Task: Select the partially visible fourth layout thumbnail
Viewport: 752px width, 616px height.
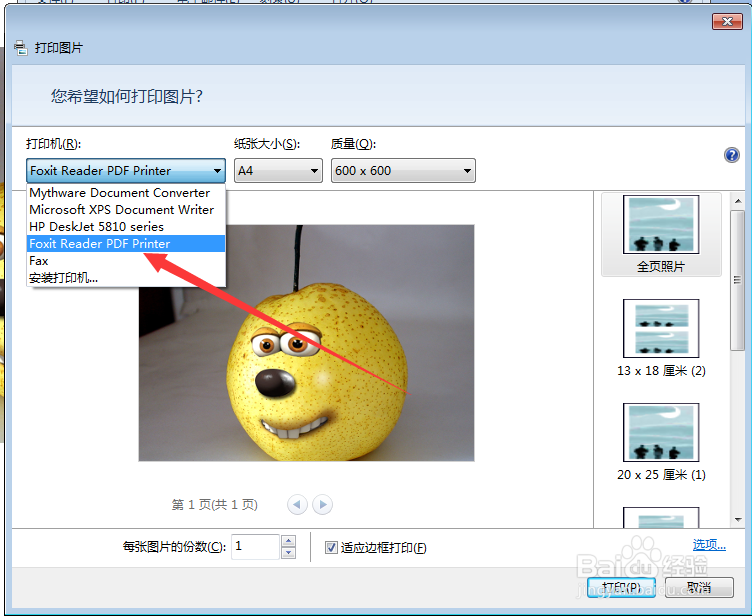Action: tap(661, 518)
